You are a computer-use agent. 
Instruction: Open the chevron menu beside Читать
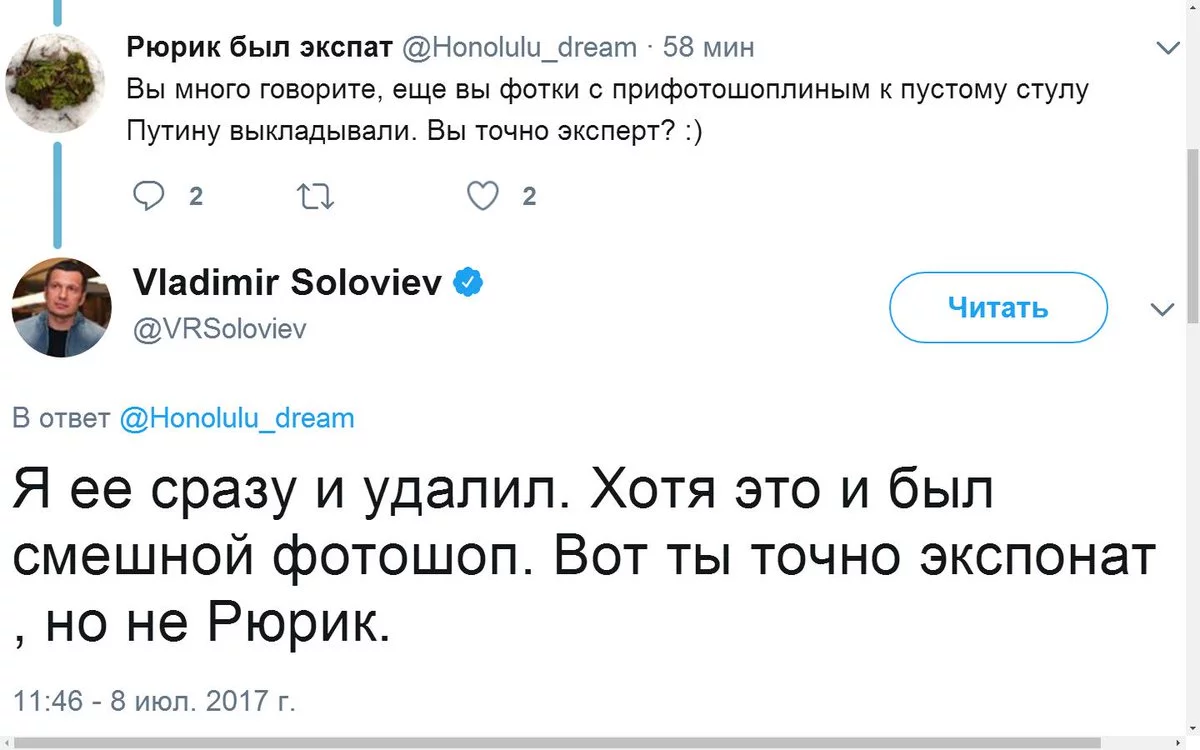click(x=1162, y=310)
